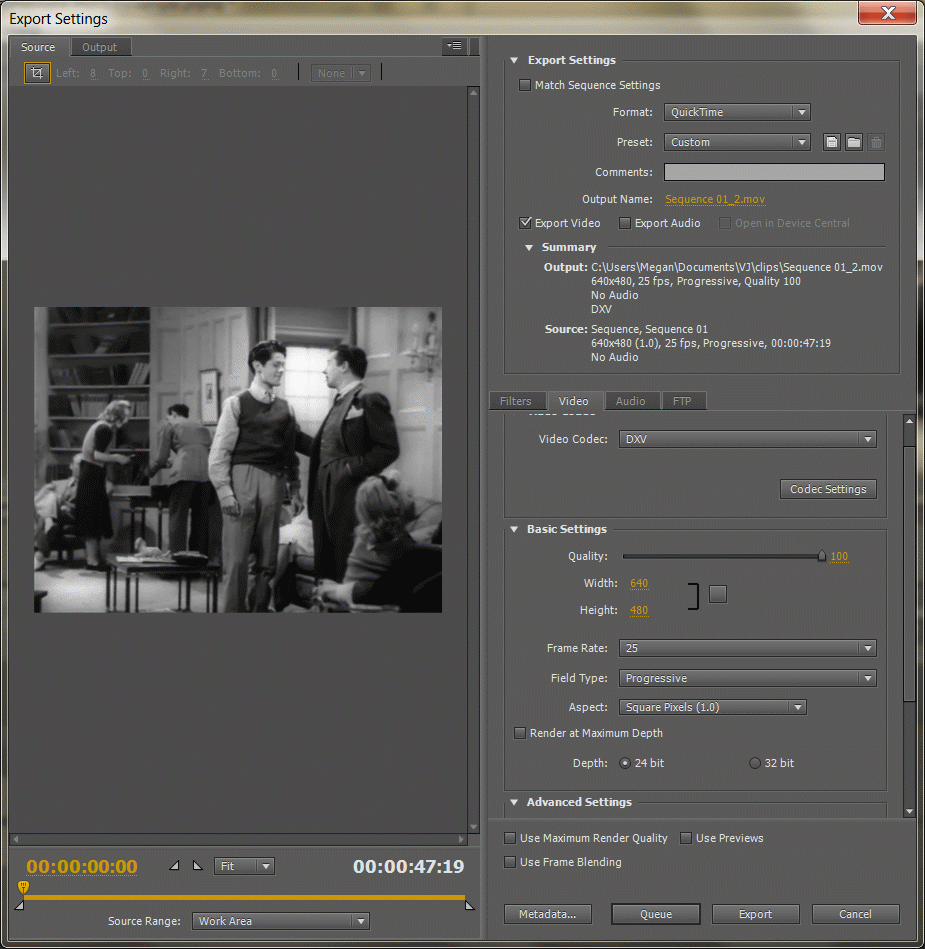Click the Set Out Point triangle icon
Viewport: 925px width, 949px height.
coord(197,866)
